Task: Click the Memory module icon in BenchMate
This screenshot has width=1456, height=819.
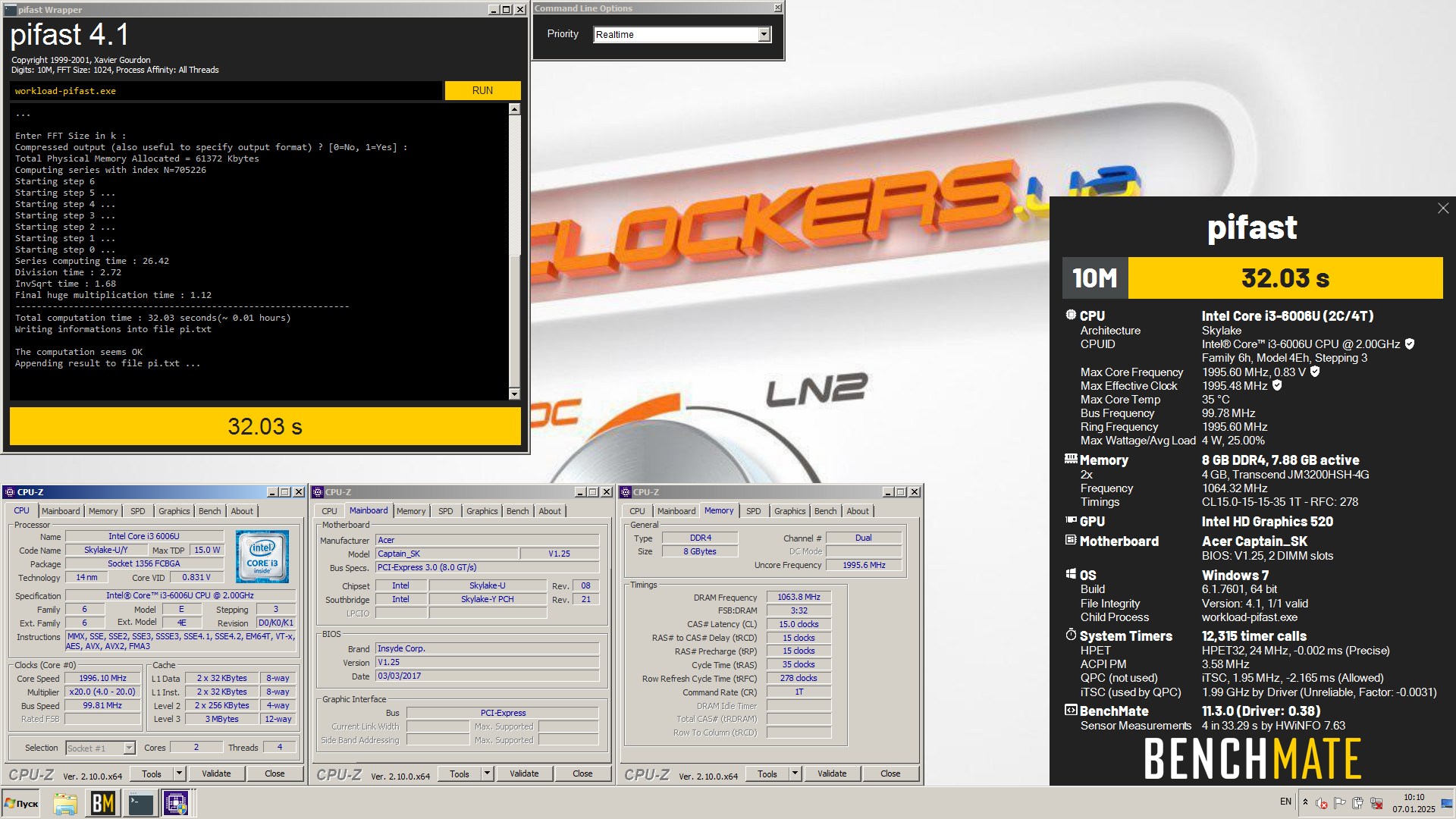Action: [x=1071, y=459]
